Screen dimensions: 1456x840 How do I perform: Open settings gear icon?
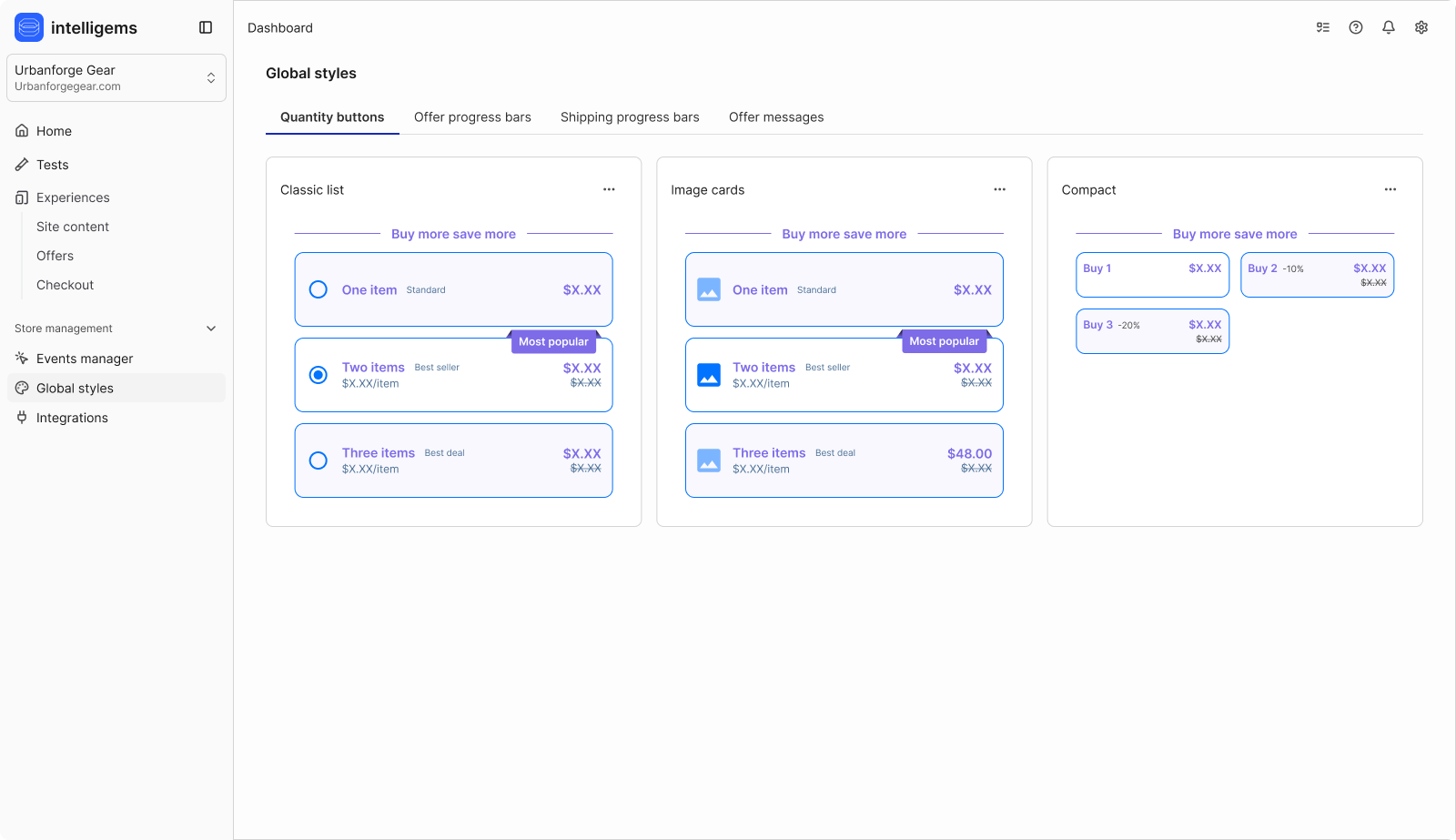pos(1421,27)
